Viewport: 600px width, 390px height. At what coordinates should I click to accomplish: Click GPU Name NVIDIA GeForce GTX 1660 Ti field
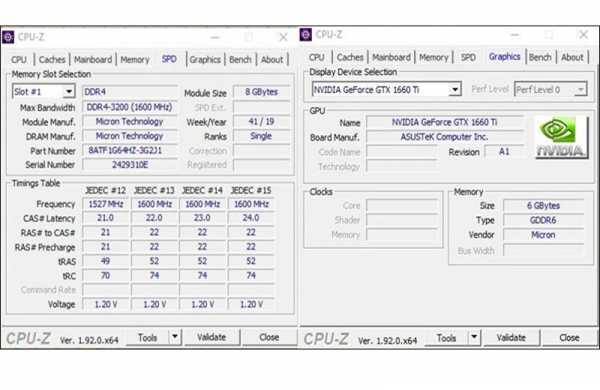pyautogui.click(x=445, y=122)
